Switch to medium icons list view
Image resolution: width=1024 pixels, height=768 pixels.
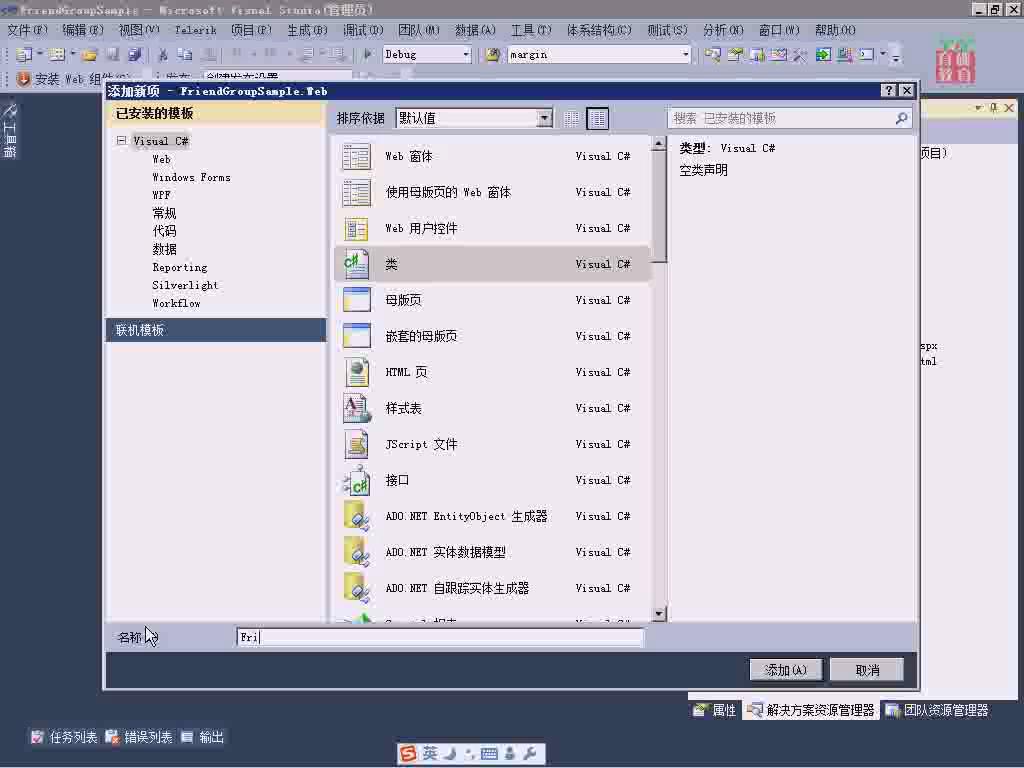coord(598,118)
